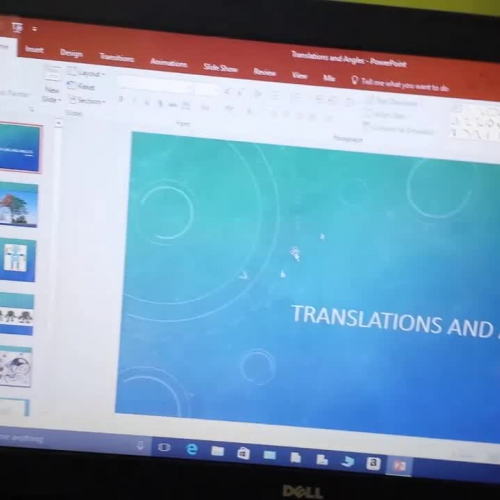Screen dimensions: 500x500
Task: Click the TRANSLATIONS AND title text
Action: tap(392, 321)
